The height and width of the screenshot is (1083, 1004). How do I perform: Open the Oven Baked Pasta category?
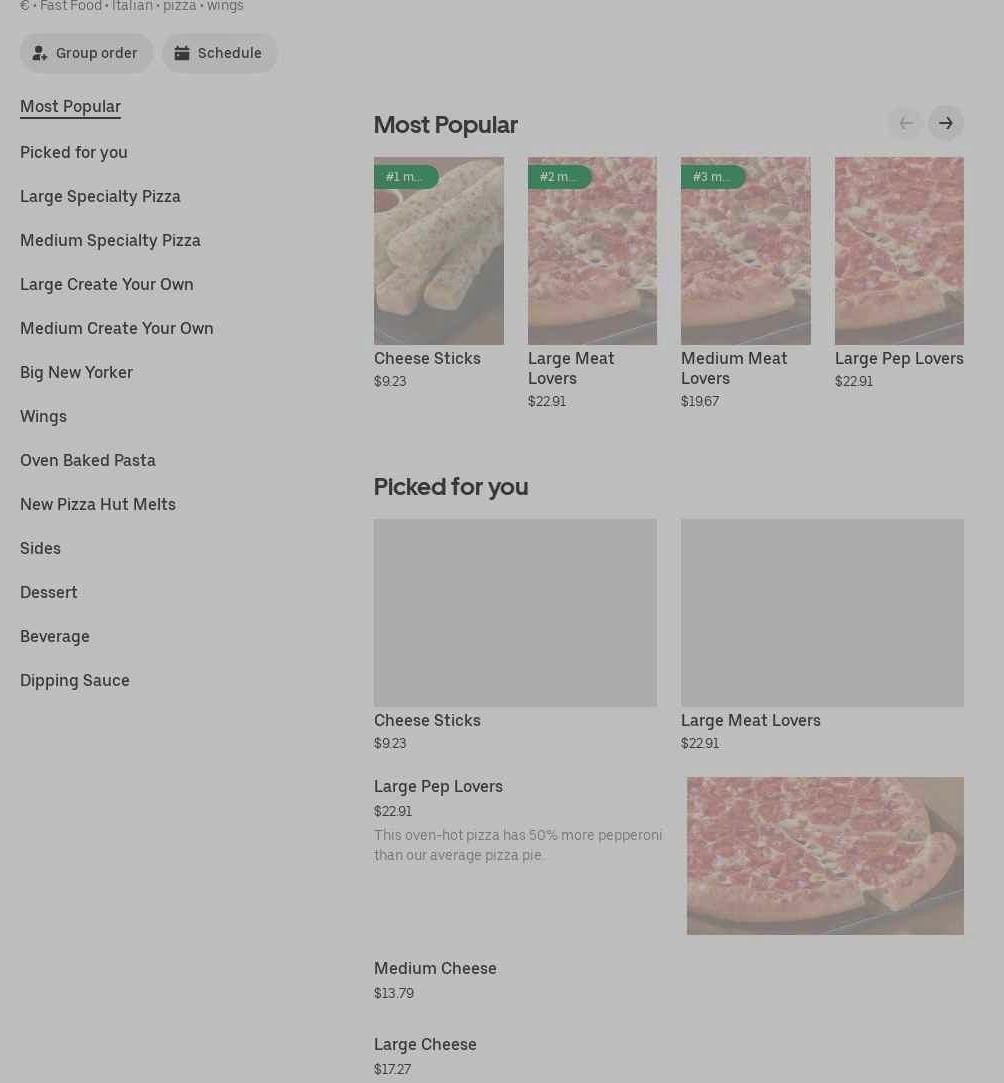(88, 460)
